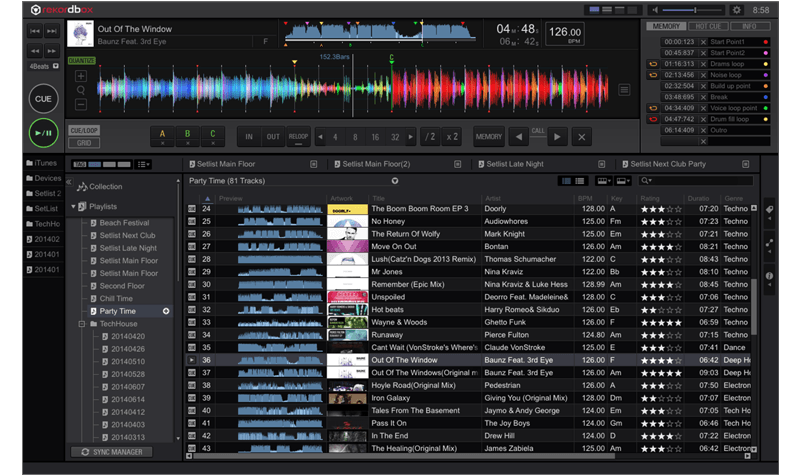Toggle the CUE/LOOP panel mode

point(84,131)
